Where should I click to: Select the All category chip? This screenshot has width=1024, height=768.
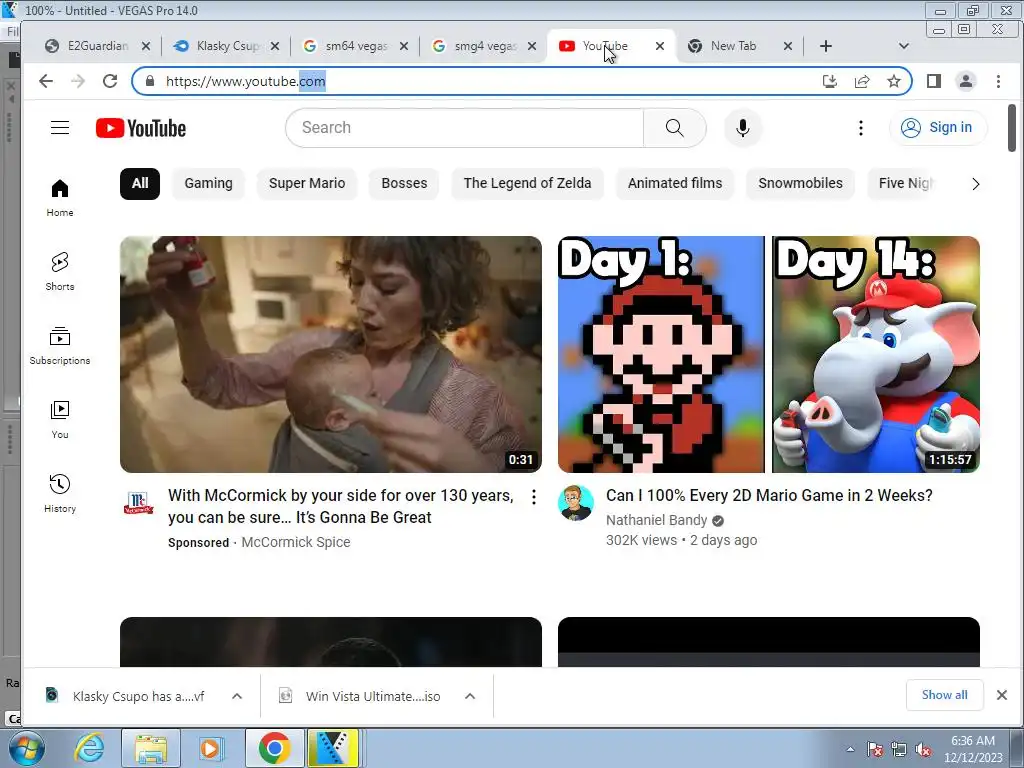tap(140, 184)
